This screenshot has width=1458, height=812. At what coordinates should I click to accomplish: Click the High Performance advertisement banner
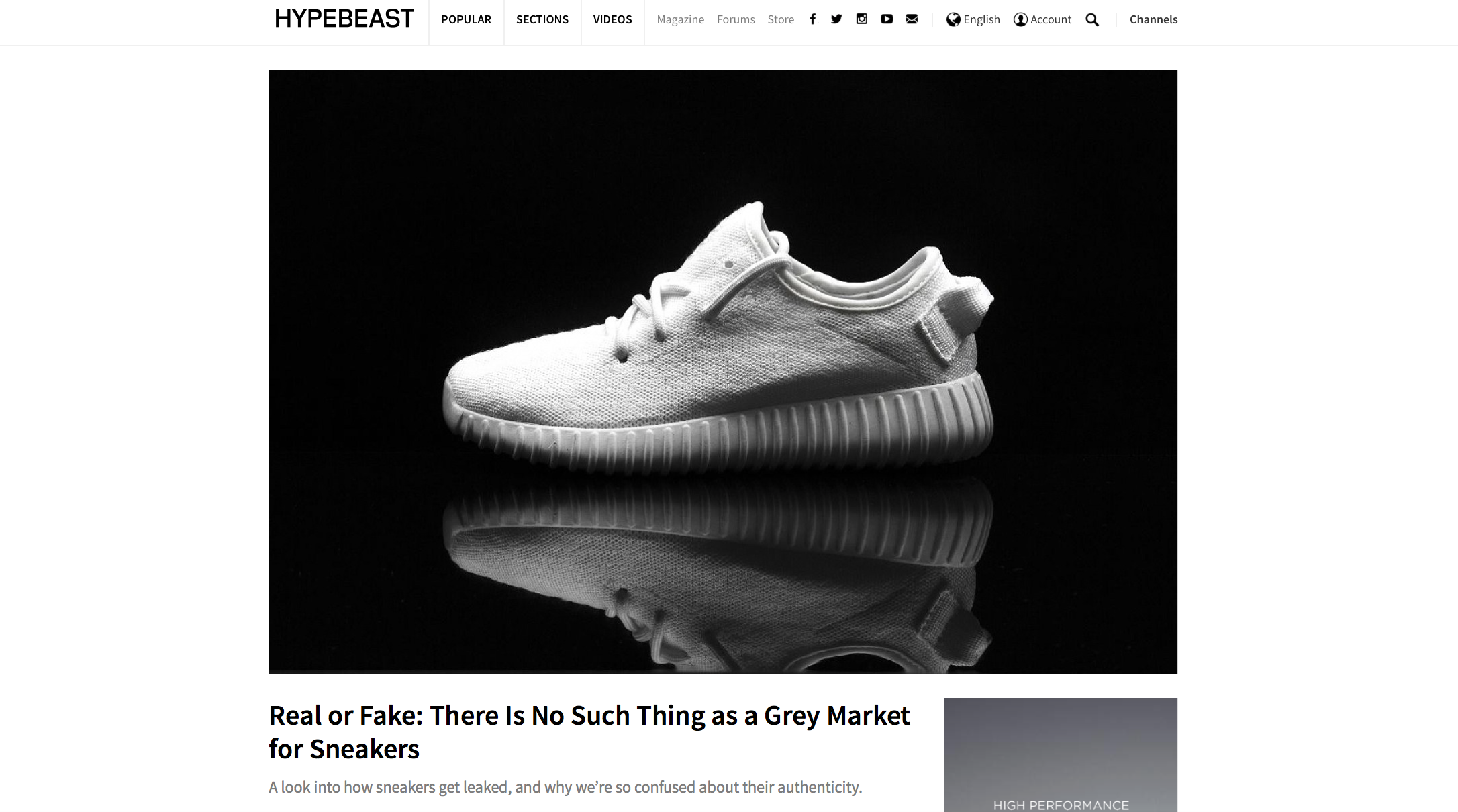1061,755
